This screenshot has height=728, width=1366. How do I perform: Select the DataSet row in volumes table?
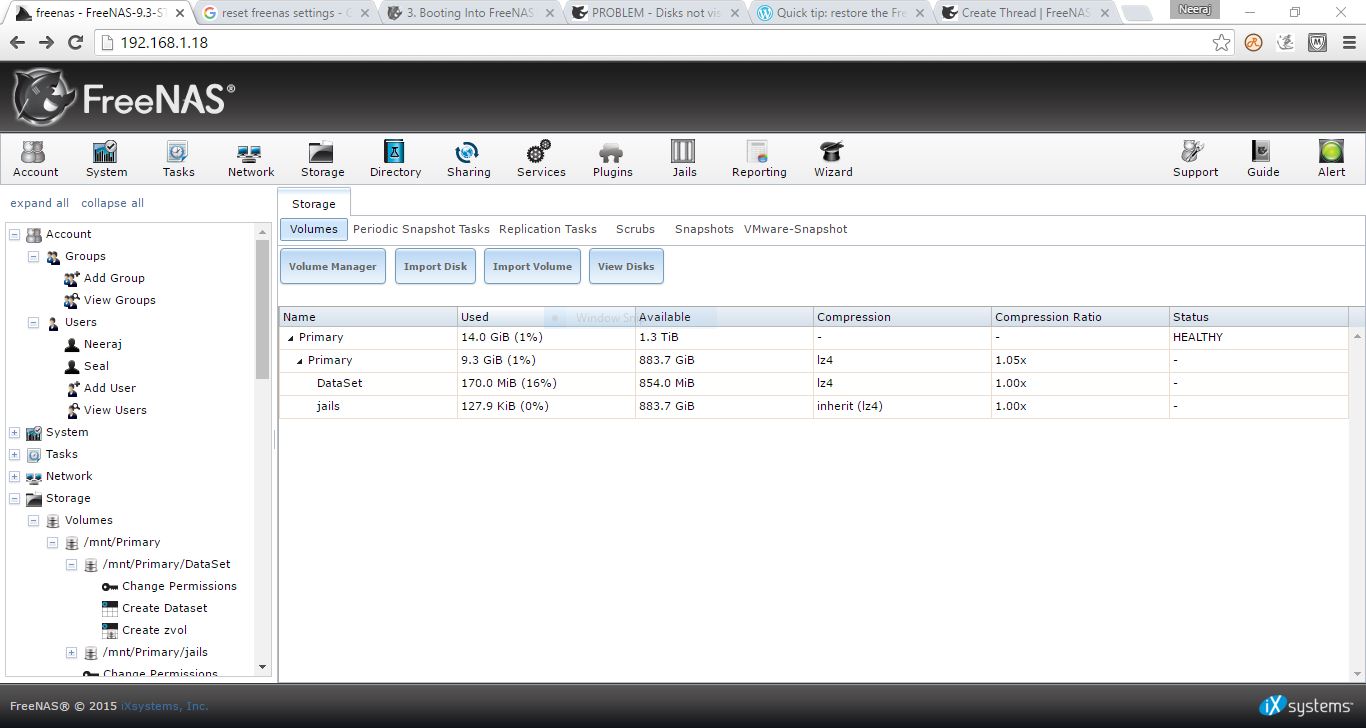(x=813, y=383)
